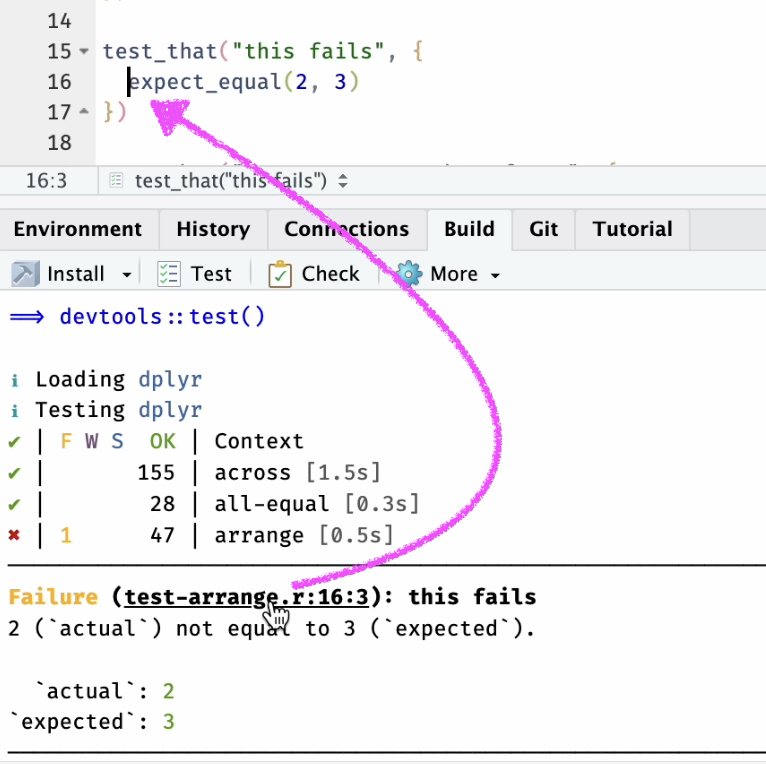Open the Tutorial tab
Image resolution: width=766 pixels, height=764 pixels.
[633, 229]
